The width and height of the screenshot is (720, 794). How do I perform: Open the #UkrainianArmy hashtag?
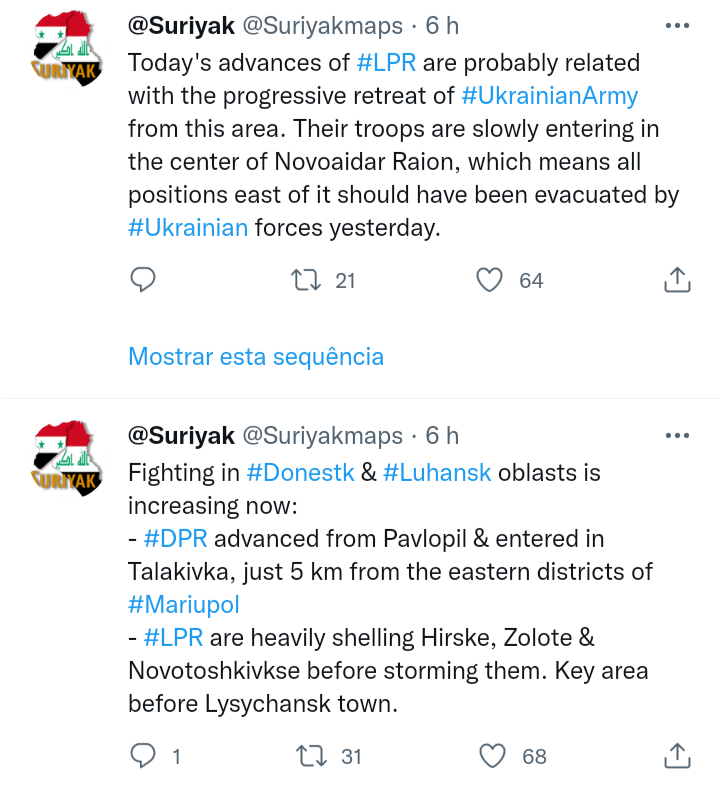point(550,96)
